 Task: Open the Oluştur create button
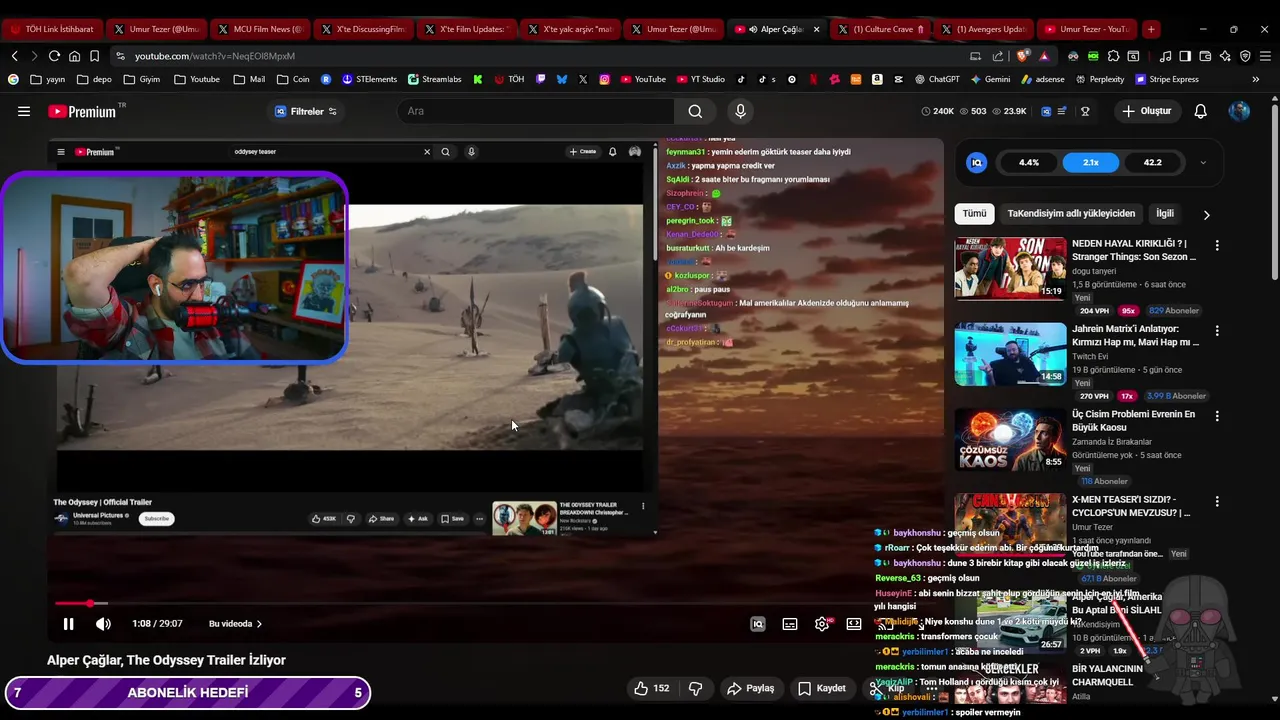1146,111
